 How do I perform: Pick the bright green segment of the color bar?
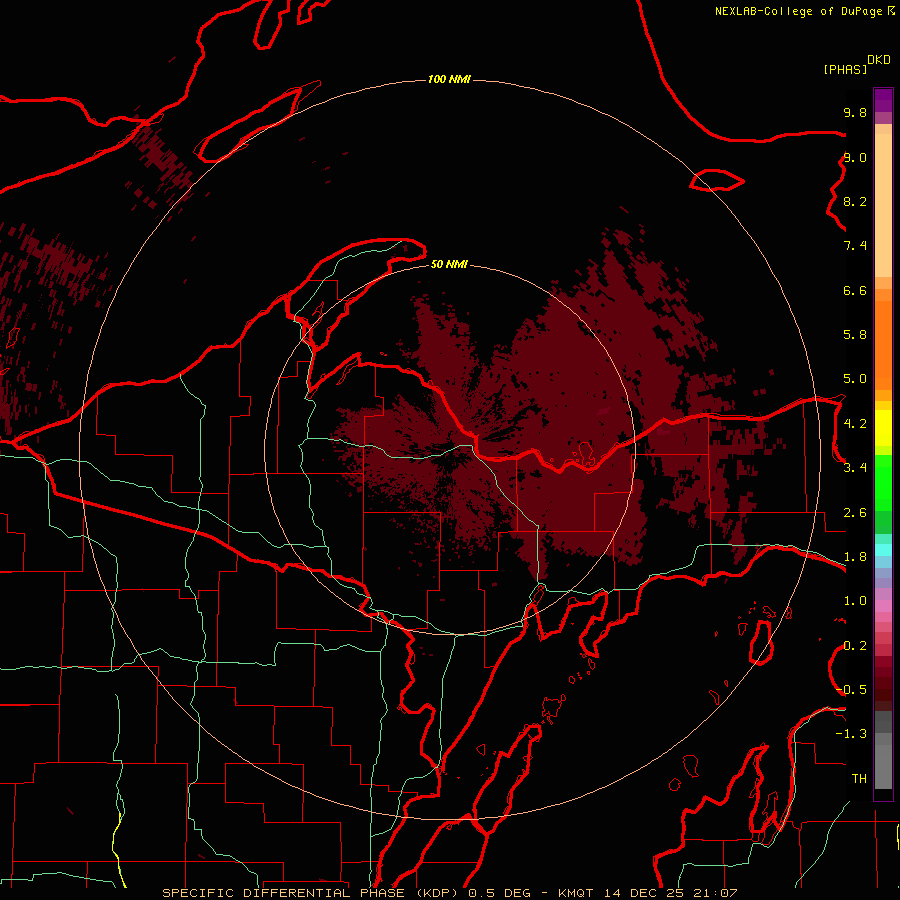(883, 483)
